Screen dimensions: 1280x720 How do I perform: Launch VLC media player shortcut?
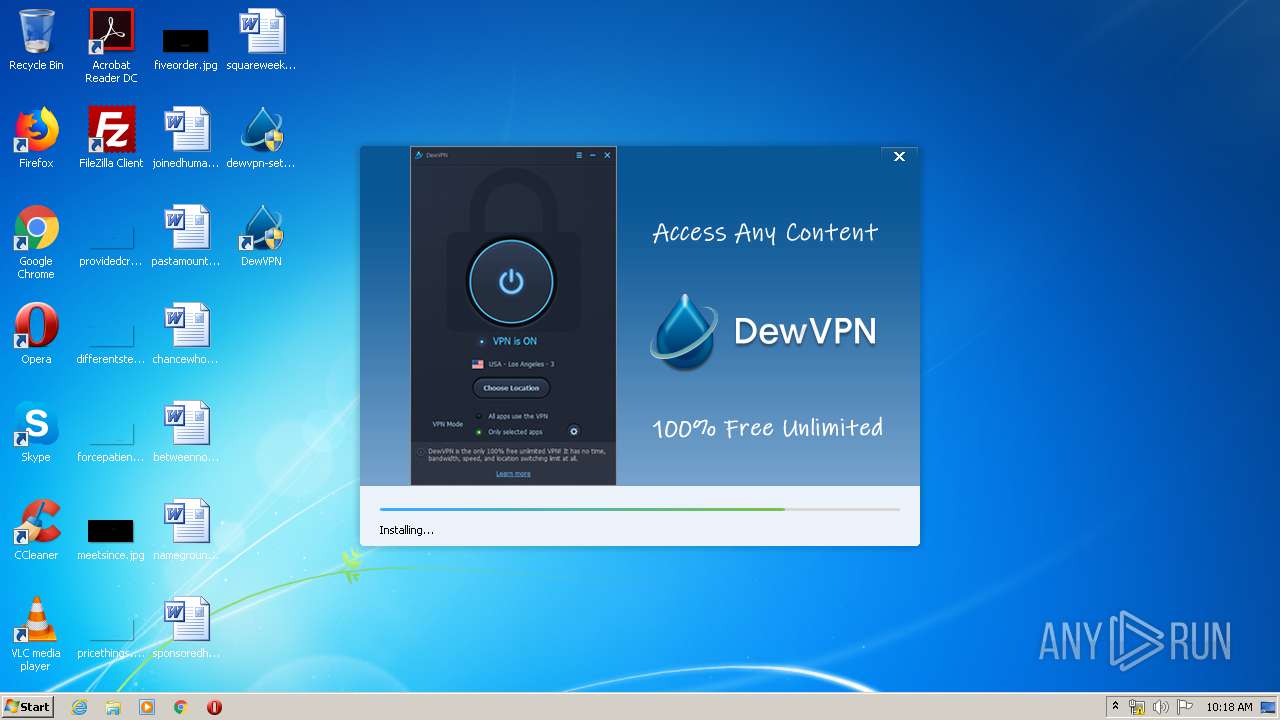[36, 634]
